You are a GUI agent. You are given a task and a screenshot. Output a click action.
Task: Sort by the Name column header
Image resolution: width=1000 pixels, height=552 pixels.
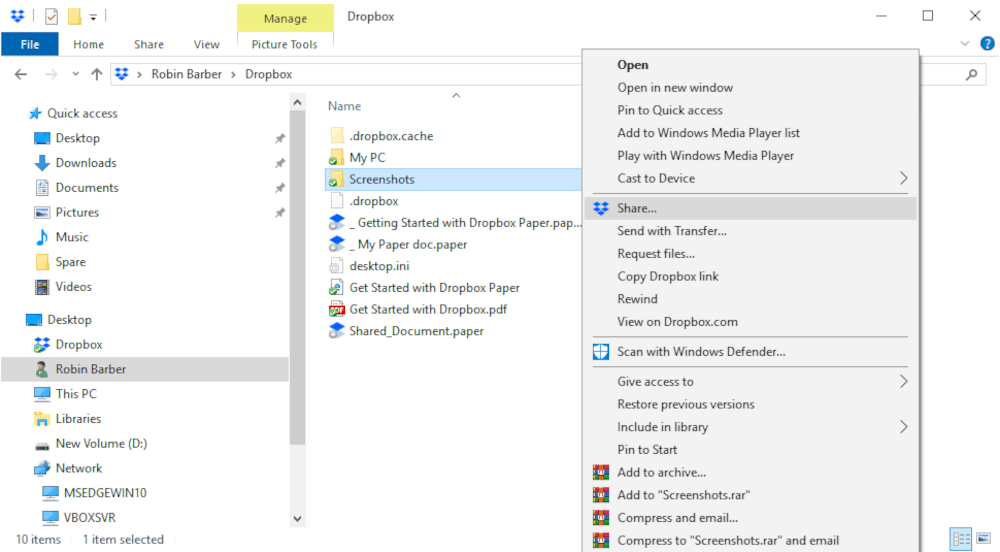[344, 106]
